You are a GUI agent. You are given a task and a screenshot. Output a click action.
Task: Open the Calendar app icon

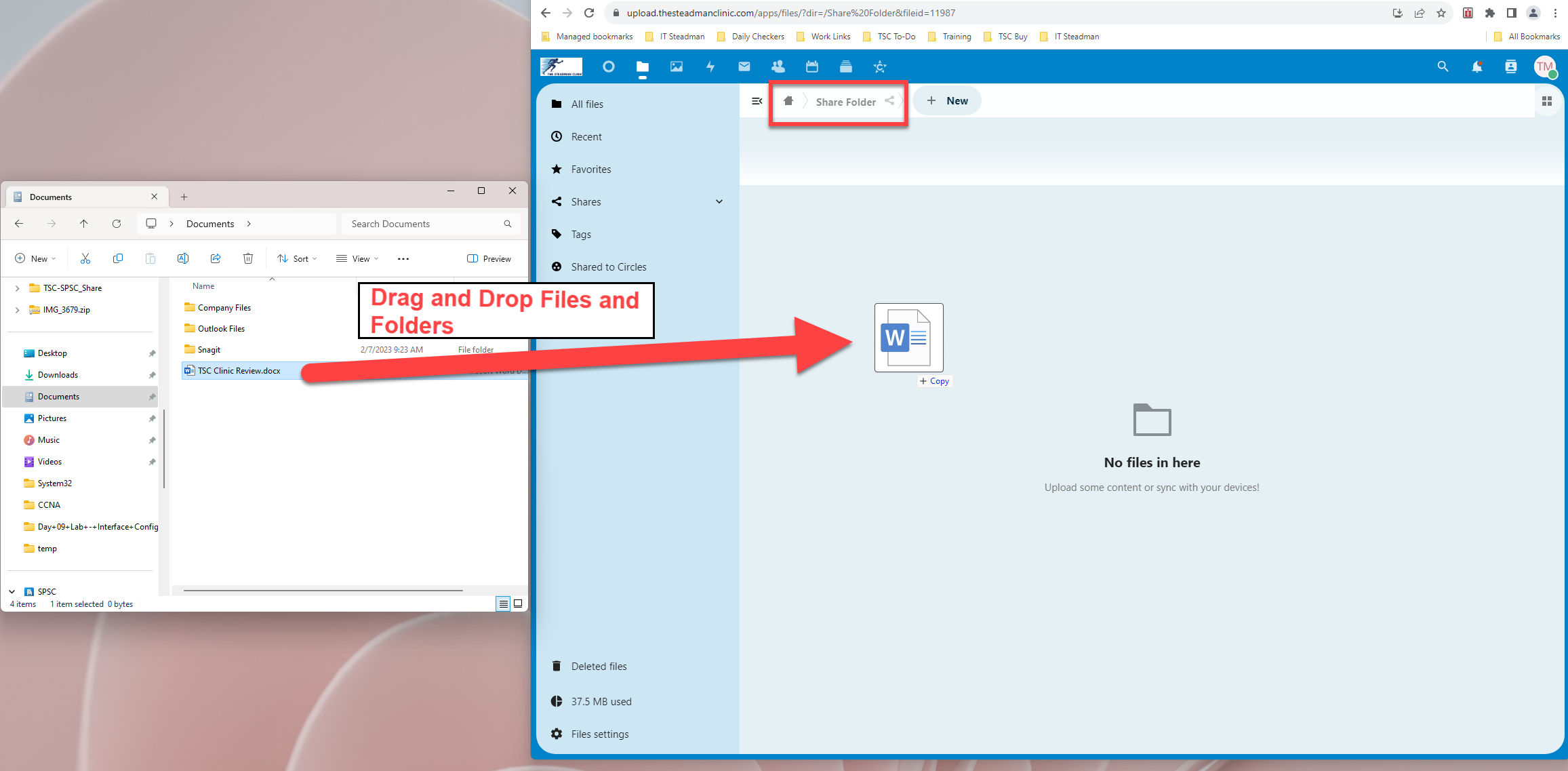coord(811,66)
